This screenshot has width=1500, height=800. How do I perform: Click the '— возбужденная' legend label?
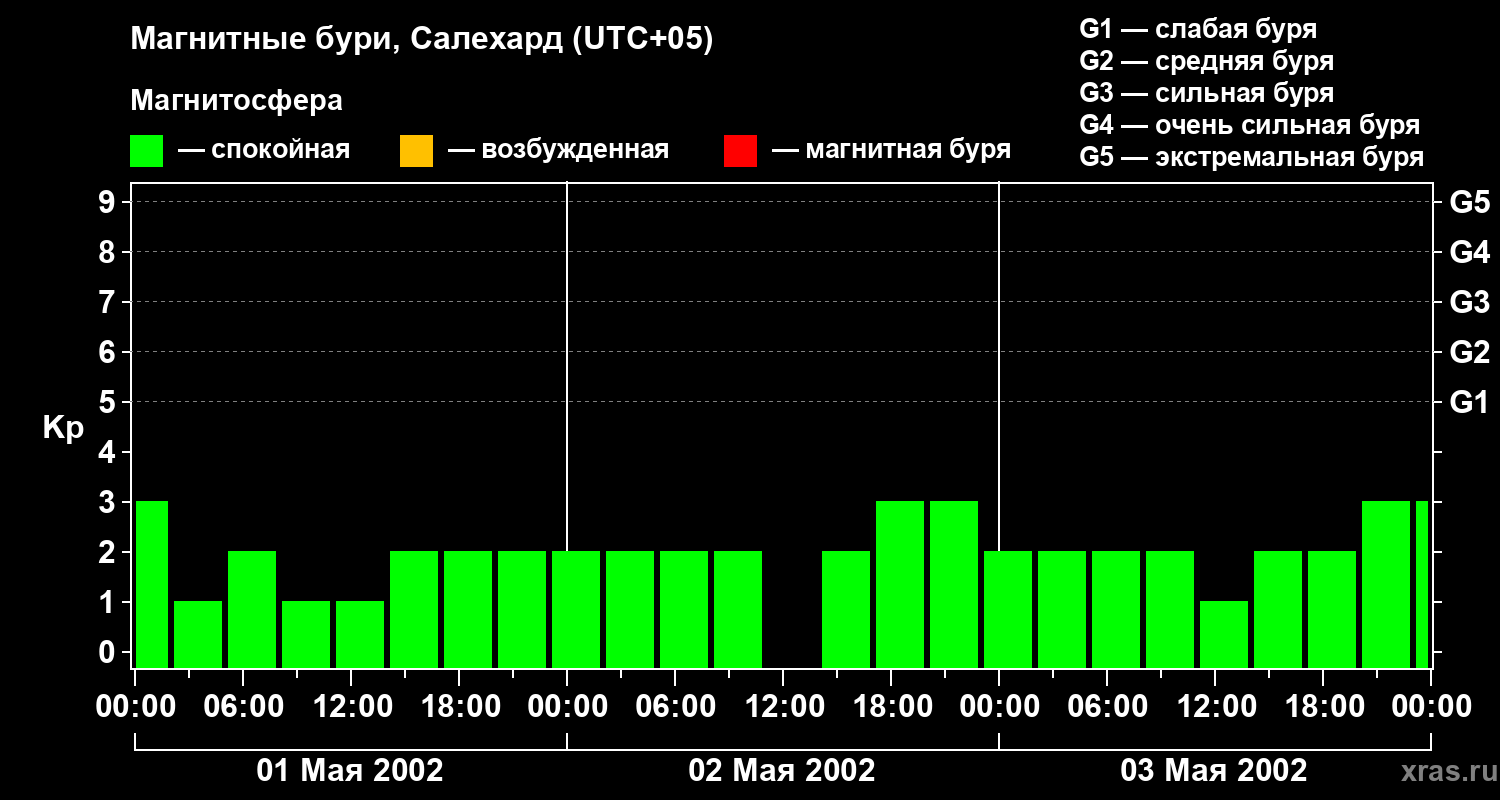click(x=559, y=150)
